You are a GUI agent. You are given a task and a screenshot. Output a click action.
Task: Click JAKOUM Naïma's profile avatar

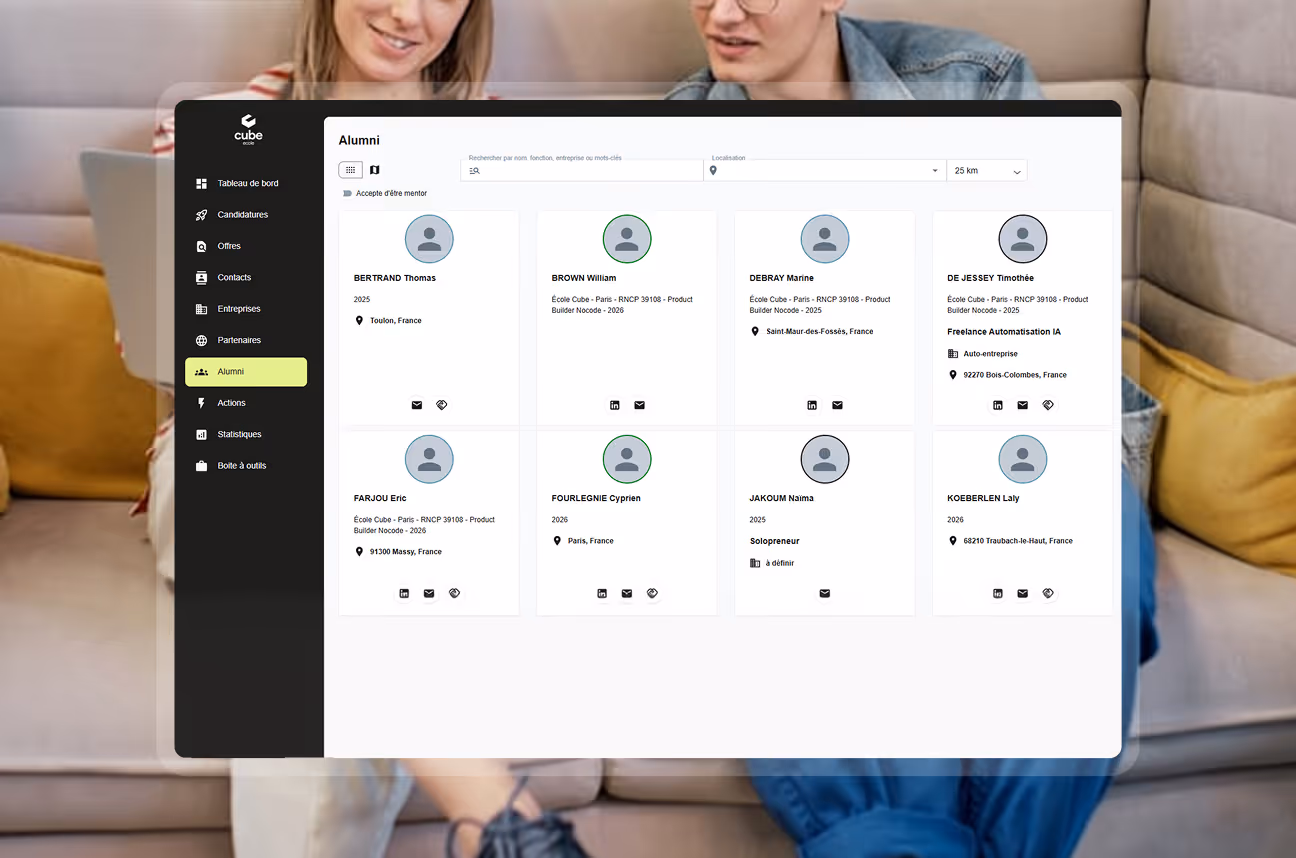[825, 460]
